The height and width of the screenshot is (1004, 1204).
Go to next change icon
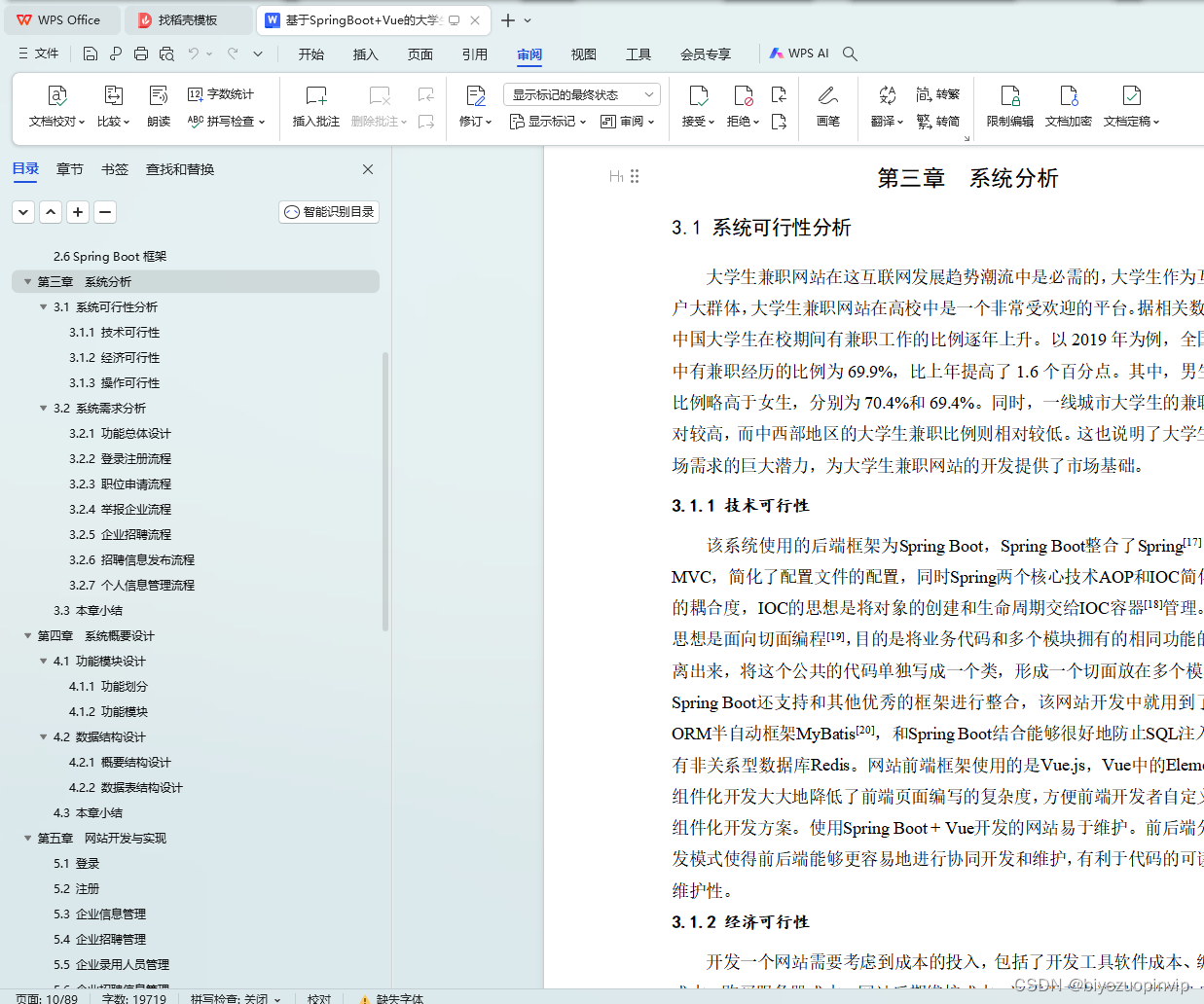click(779, 122)
